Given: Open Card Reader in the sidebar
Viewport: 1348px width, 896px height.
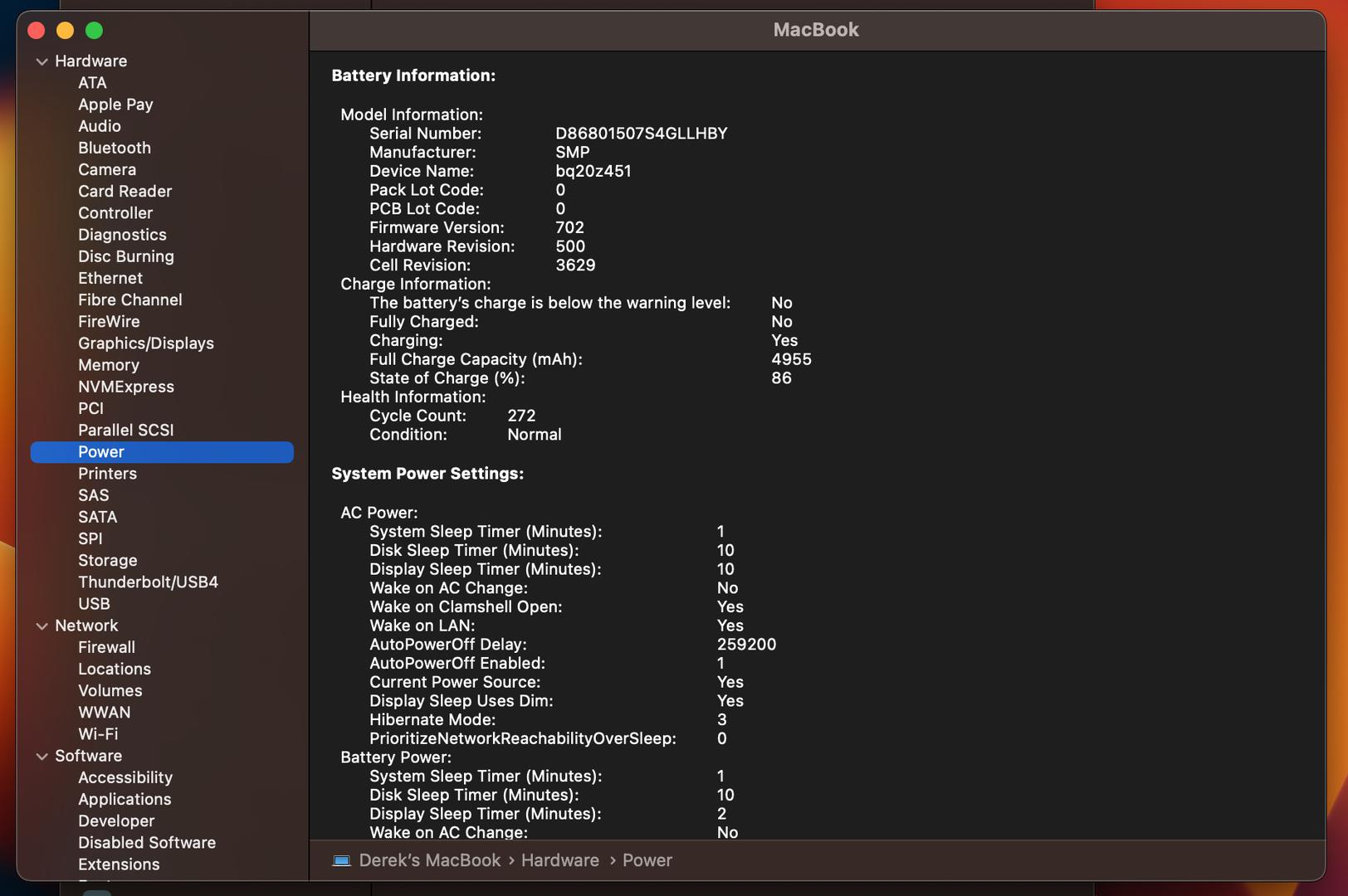Looking at the screenshot, I should [x=125, y=191].
